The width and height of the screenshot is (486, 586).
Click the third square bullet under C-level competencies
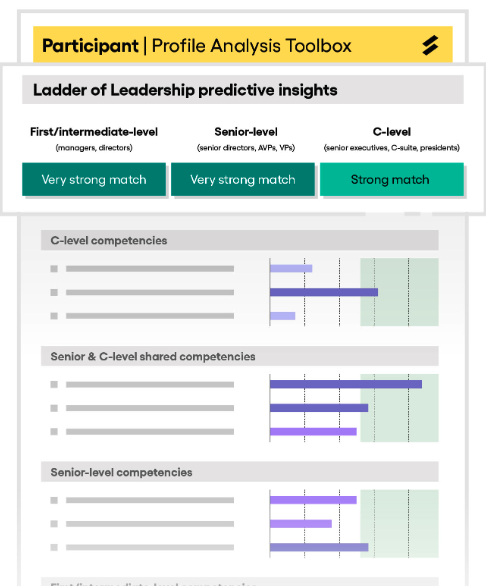pyautogui.click(x=54, y=316)
